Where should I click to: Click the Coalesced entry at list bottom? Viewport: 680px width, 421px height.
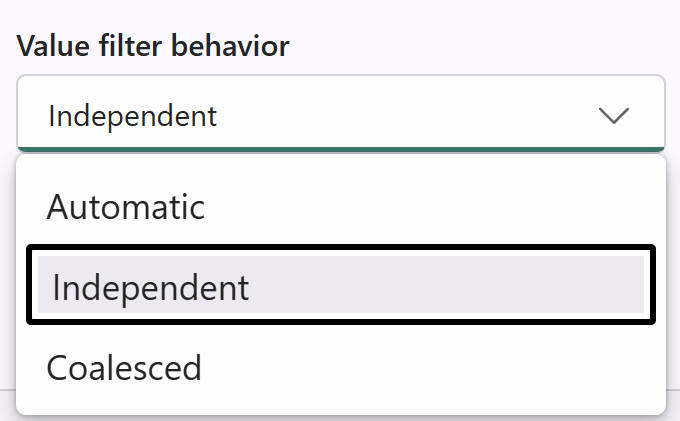(124, 367)
